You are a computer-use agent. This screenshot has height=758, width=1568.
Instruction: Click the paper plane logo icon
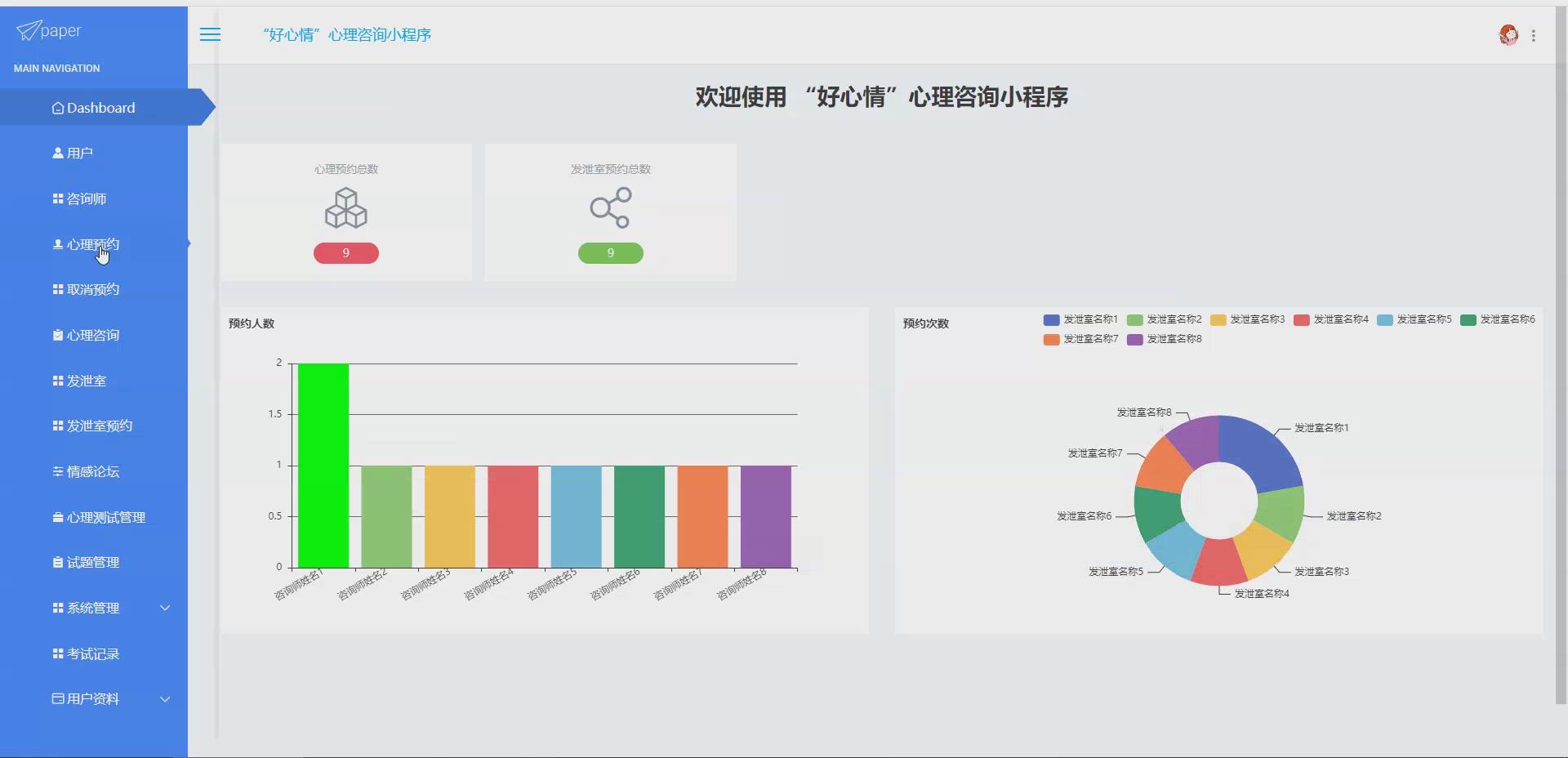click(x=28, y=30)
